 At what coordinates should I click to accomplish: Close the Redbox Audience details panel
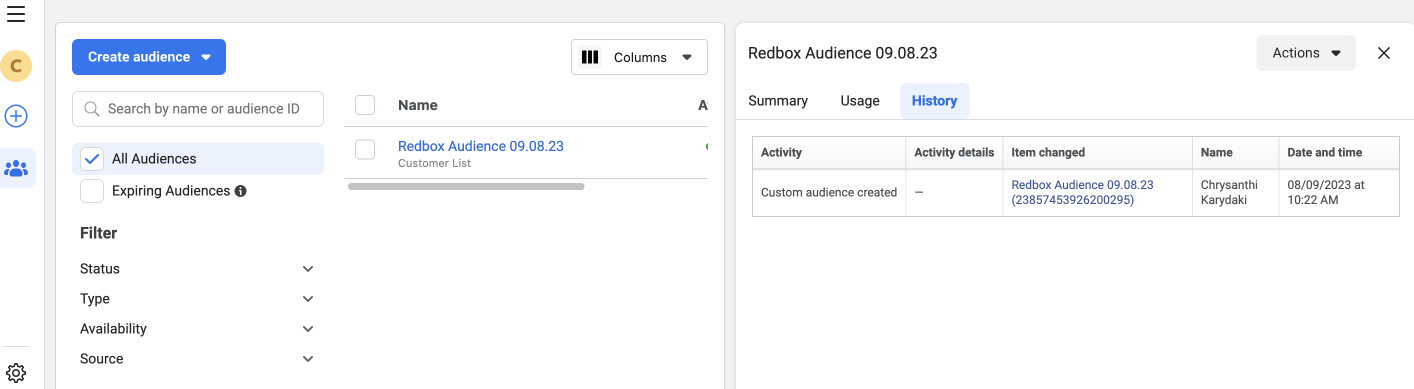[1384, 53]
